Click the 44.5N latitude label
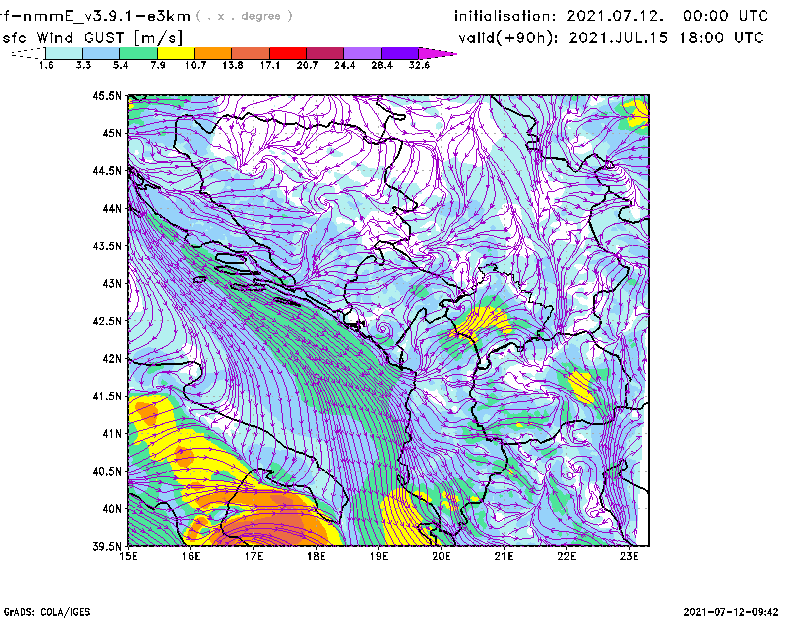Viewport: 800px width, 618px height. [107, 170]
